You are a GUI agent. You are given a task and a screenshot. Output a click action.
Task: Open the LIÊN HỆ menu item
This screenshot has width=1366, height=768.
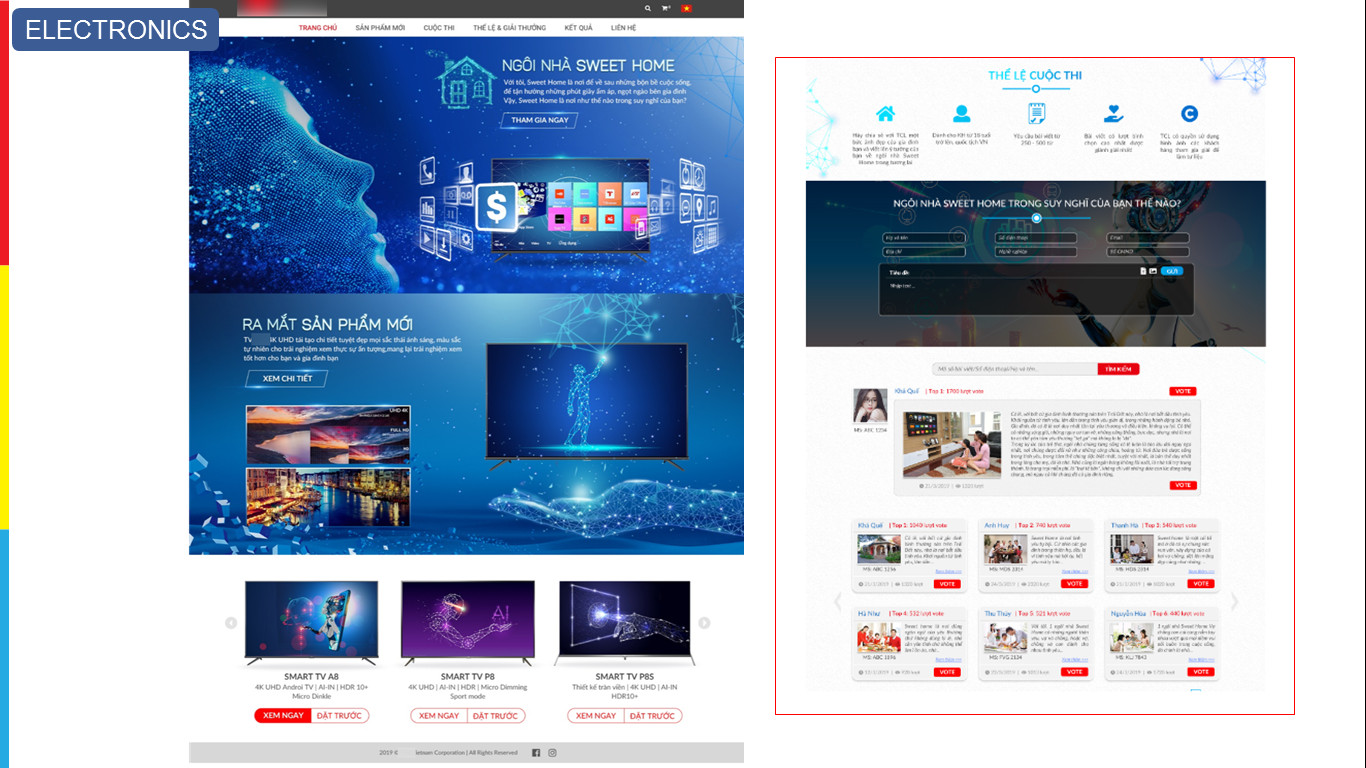623,28
